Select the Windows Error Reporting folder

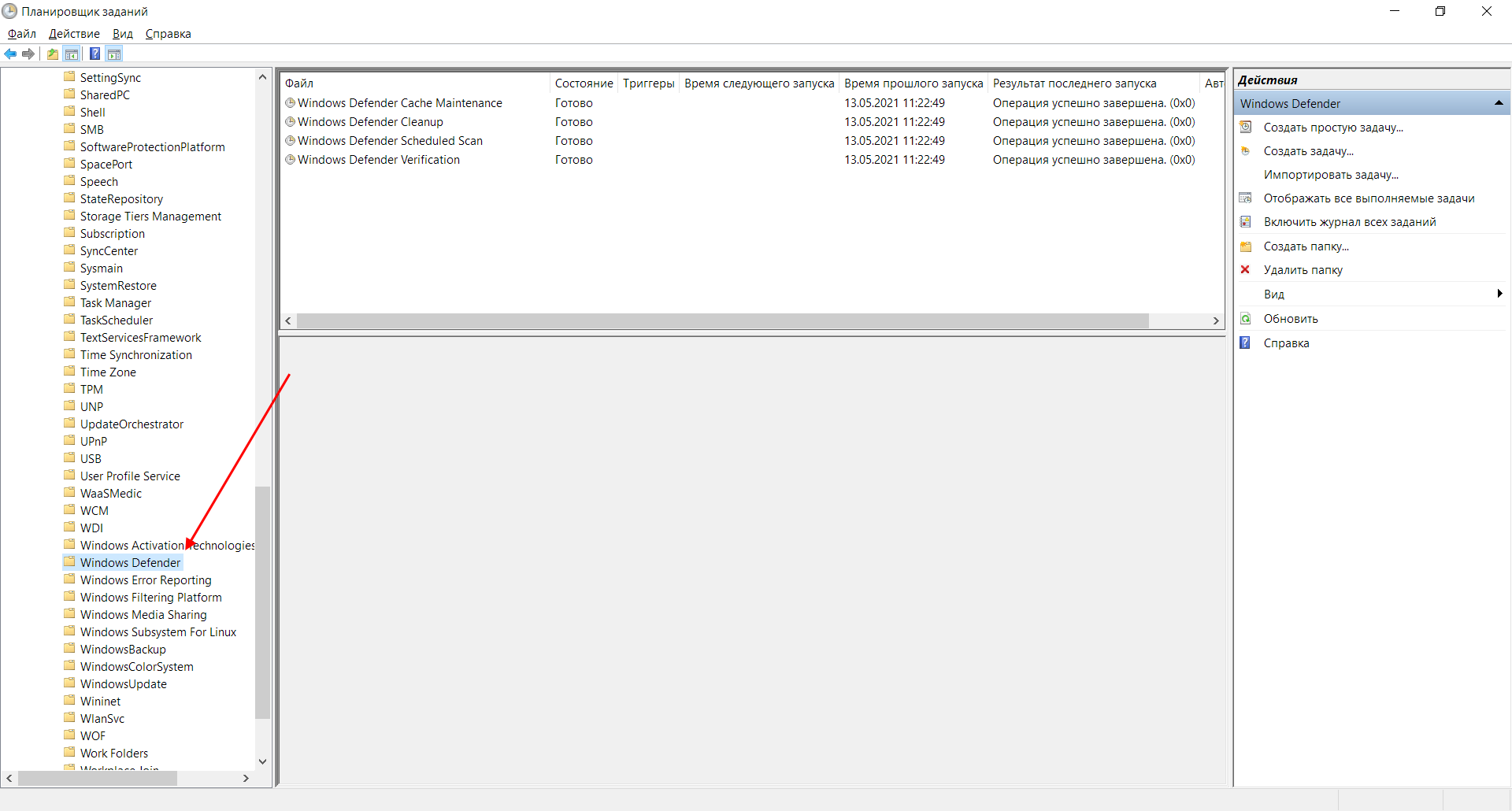point(146,580)
